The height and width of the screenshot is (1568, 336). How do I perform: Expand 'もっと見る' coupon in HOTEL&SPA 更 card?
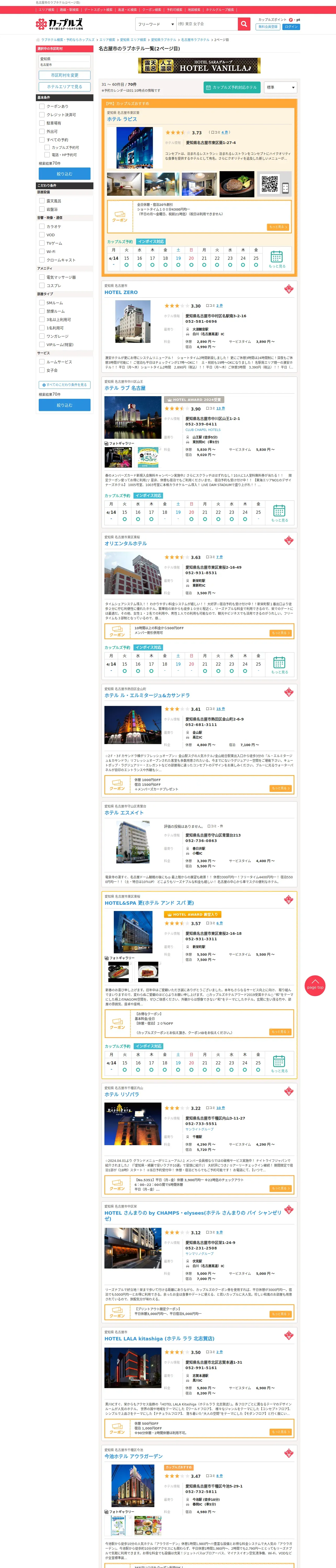click(280, 1032)
